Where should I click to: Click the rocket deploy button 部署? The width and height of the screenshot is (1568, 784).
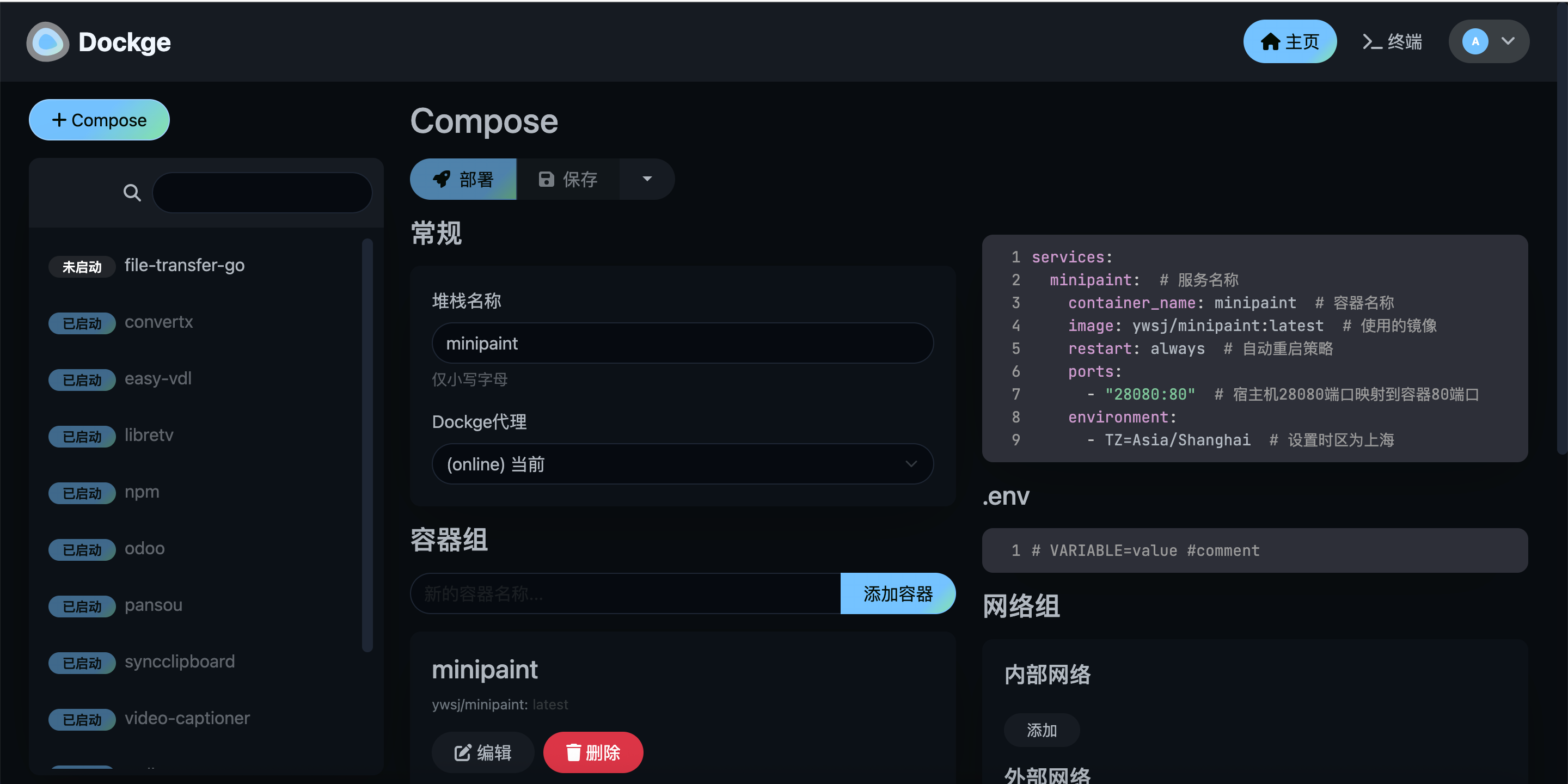(x=463, y=180)
